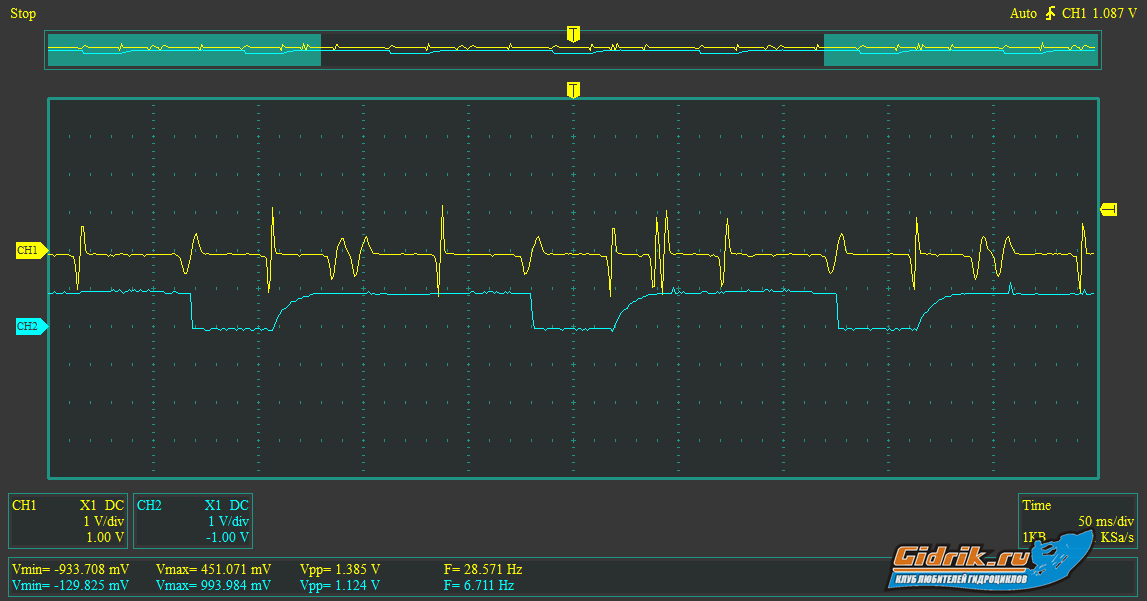Click the CH2 1 V/div scale value
Image resolution: width=1147 pixels, height=601 pixels.
(x=228, y=521)
